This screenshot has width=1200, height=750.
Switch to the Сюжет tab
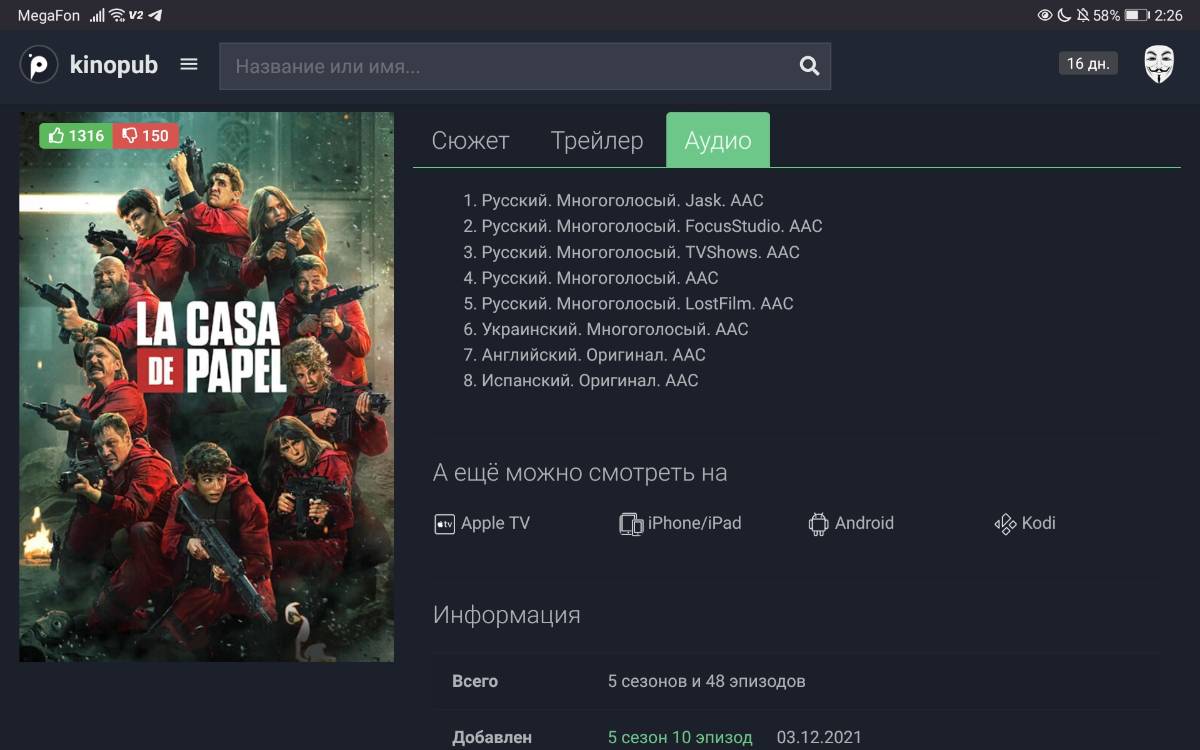point(470,141)
